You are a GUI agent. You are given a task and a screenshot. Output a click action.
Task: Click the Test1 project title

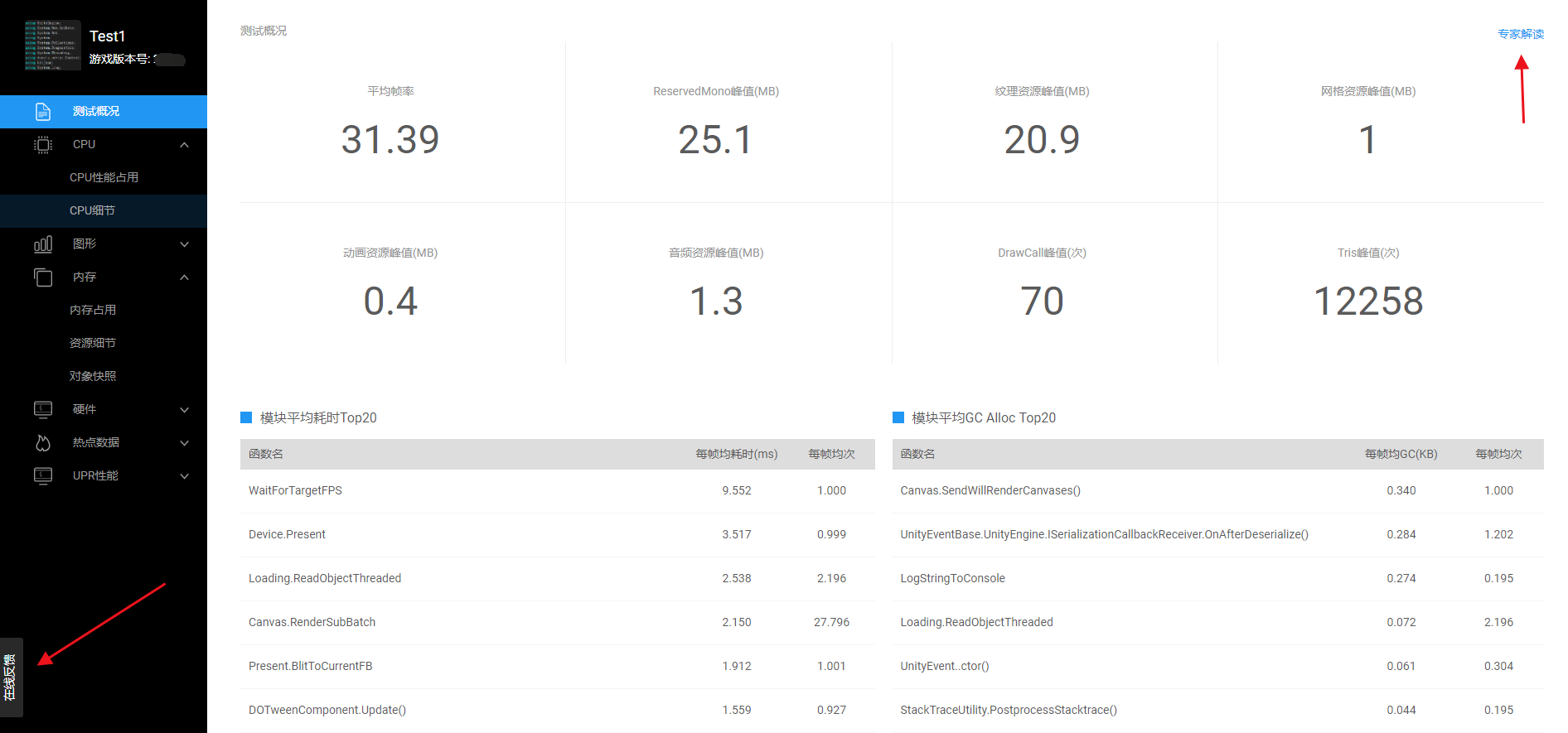pos(107,36)
